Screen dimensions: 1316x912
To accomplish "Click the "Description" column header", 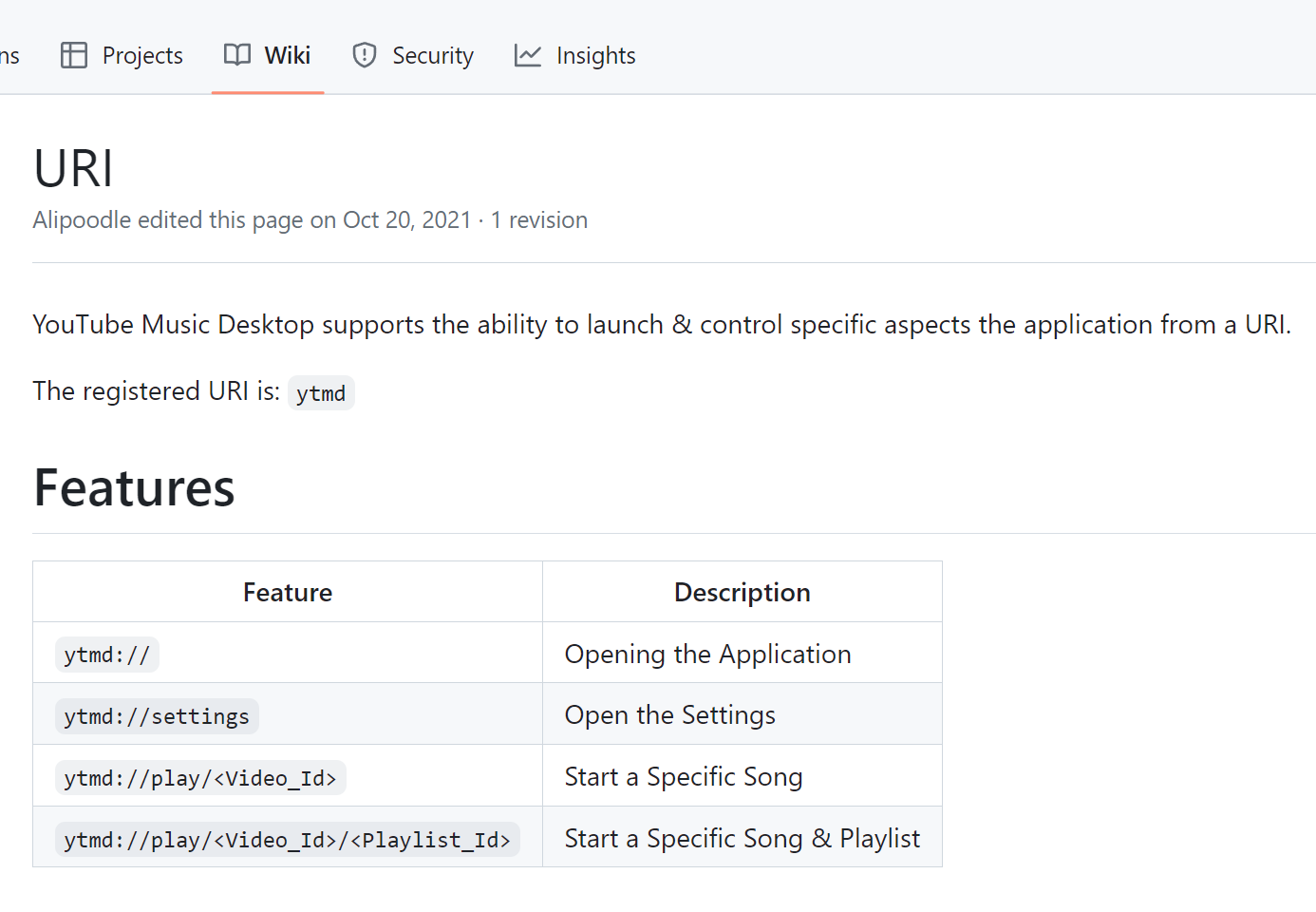I will click(742, 593).
